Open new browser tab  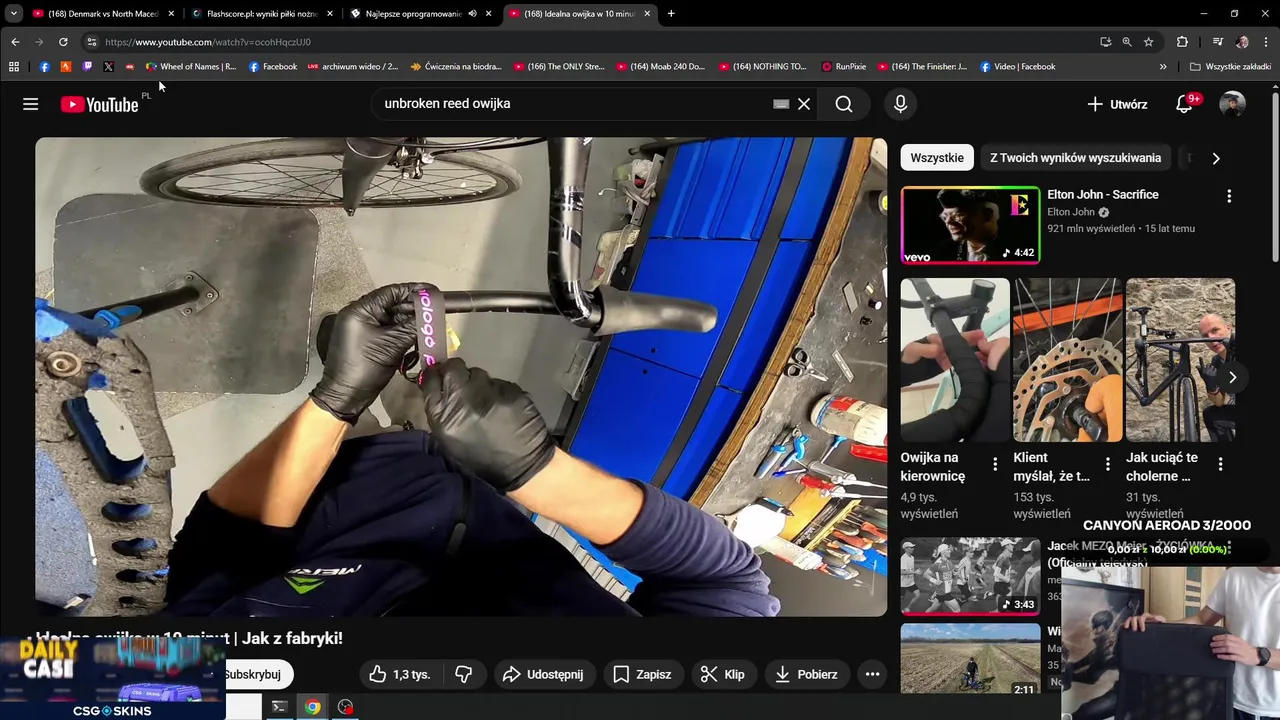coord(671,14)
